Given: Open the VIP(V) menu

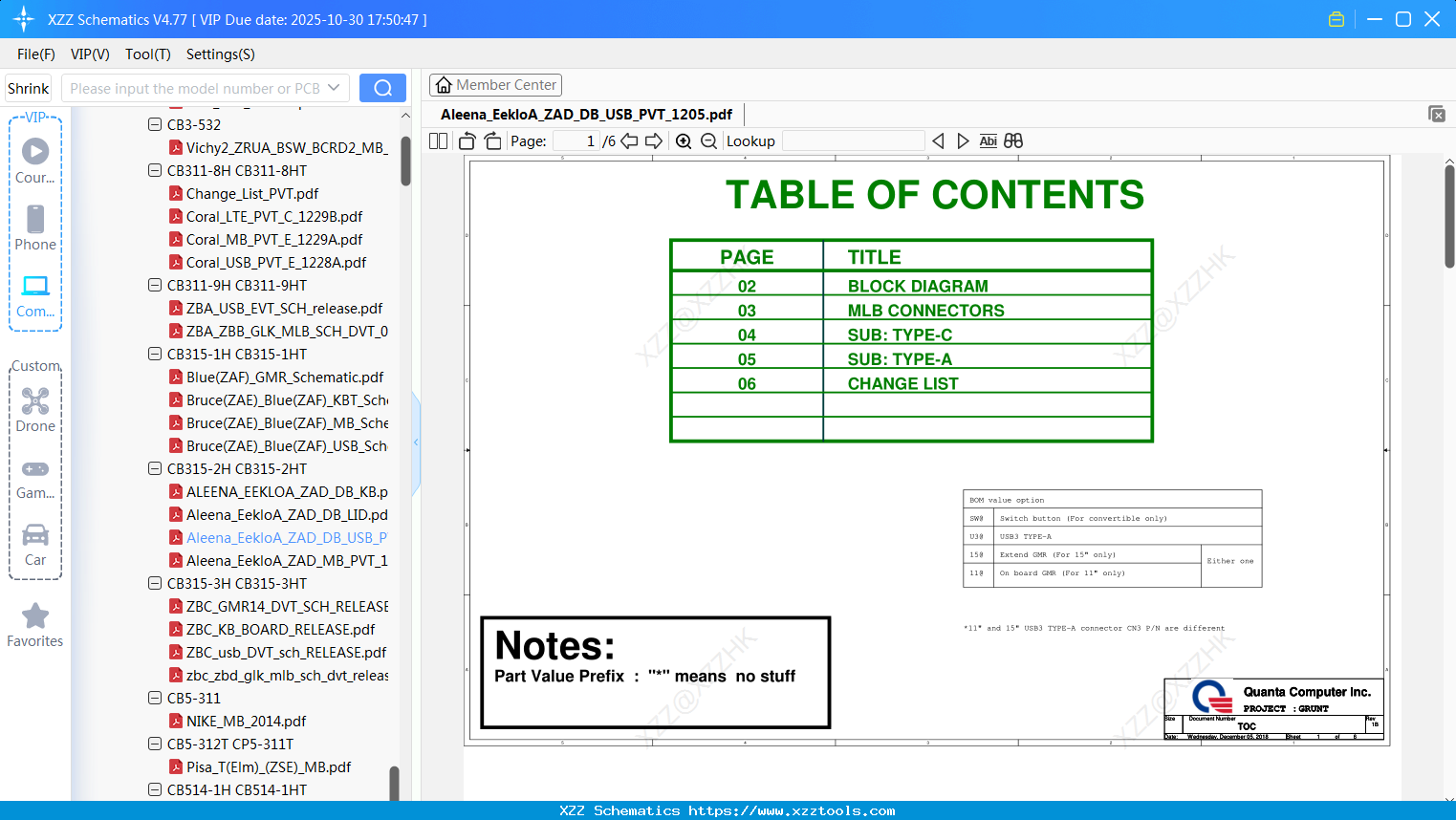Looking at the screenshot, I should click(x=90, y=54).
